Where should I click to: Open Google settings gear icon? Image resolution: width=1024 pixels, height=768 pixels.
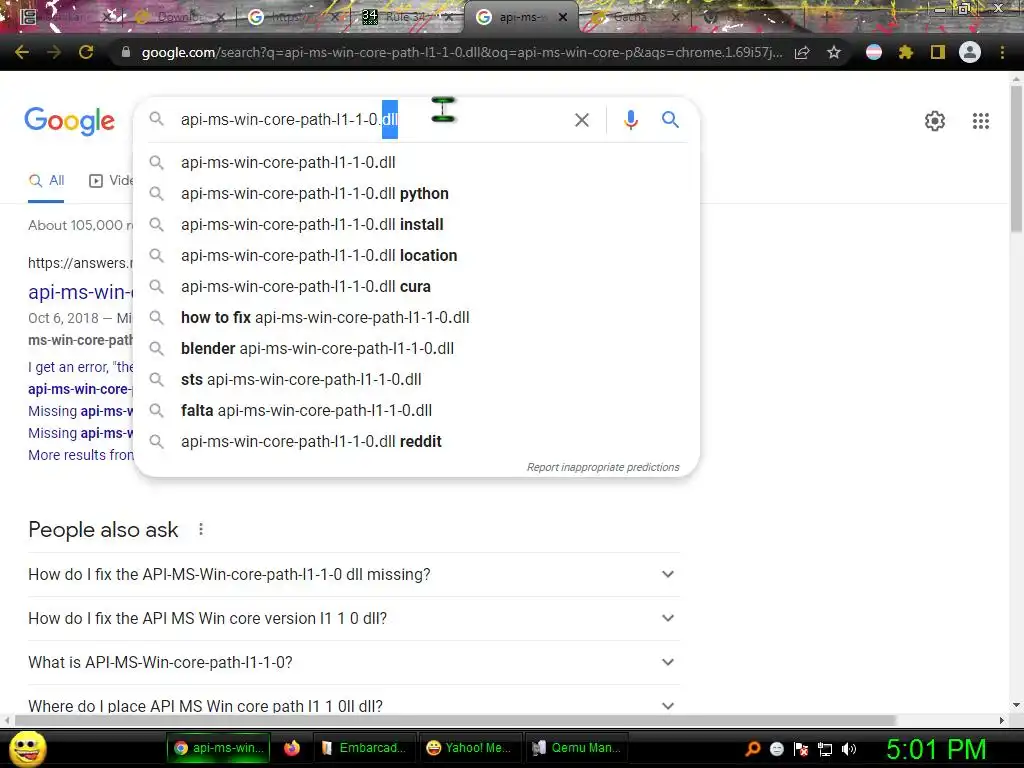pos(935,121)
